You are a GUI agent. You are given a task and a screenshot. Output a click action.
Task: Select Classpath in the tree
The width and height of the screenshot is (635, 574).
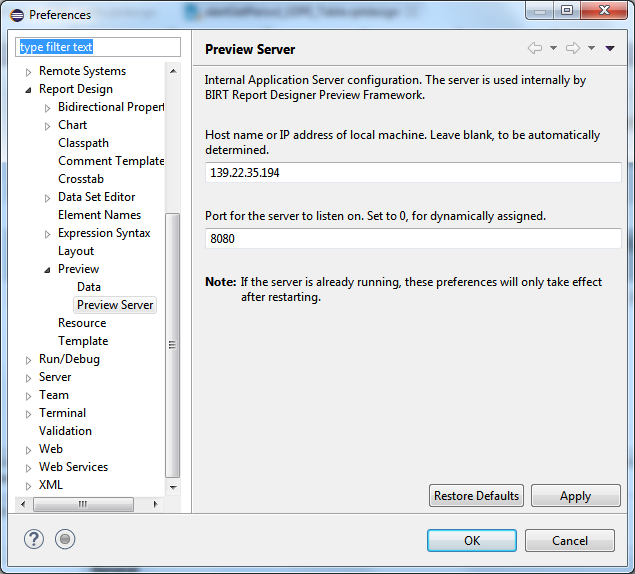83,143
